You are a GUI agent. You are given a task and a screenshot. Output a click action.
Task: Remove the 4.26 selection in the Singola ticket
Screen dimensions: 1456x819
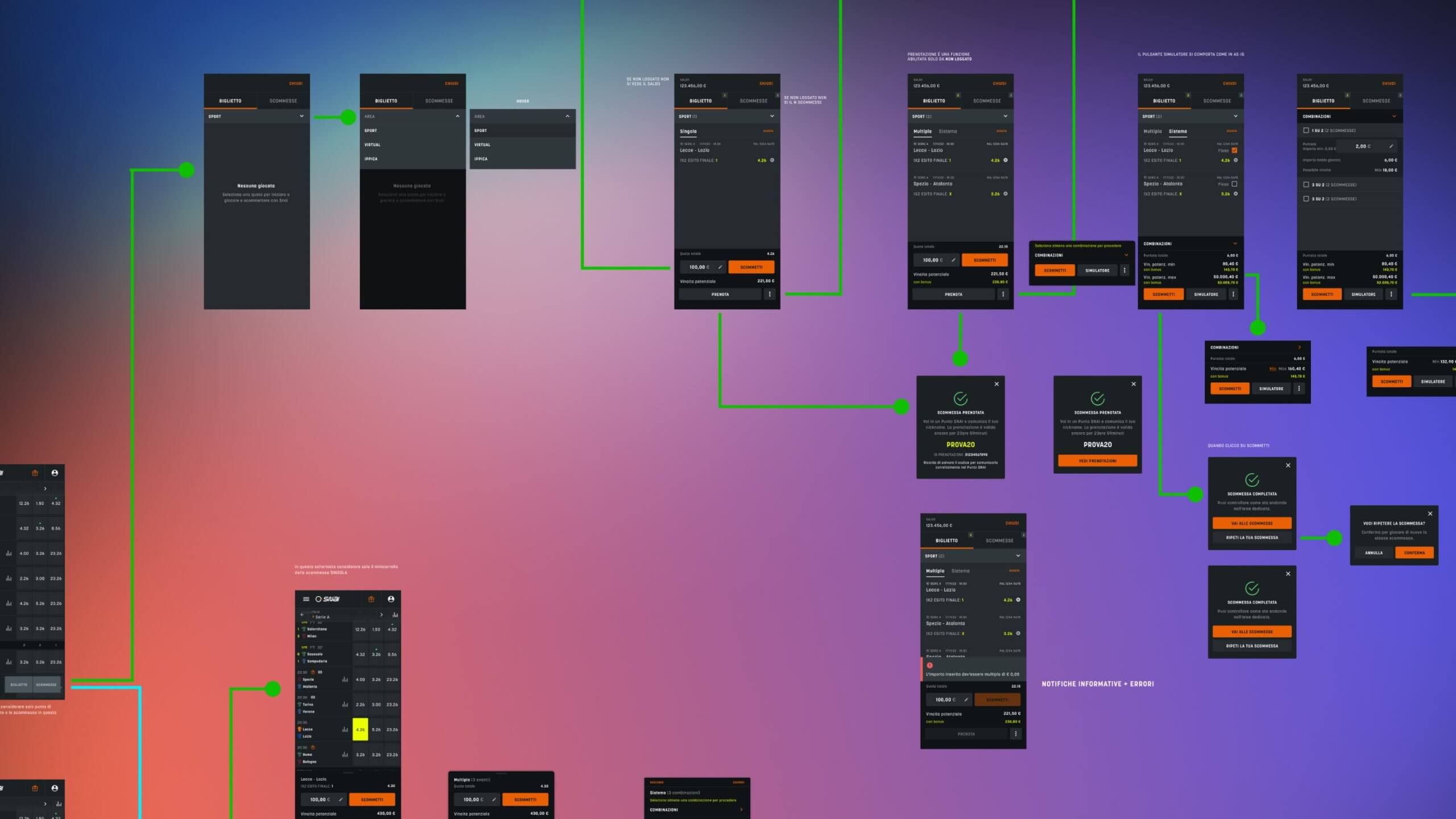tap(772, 160)
